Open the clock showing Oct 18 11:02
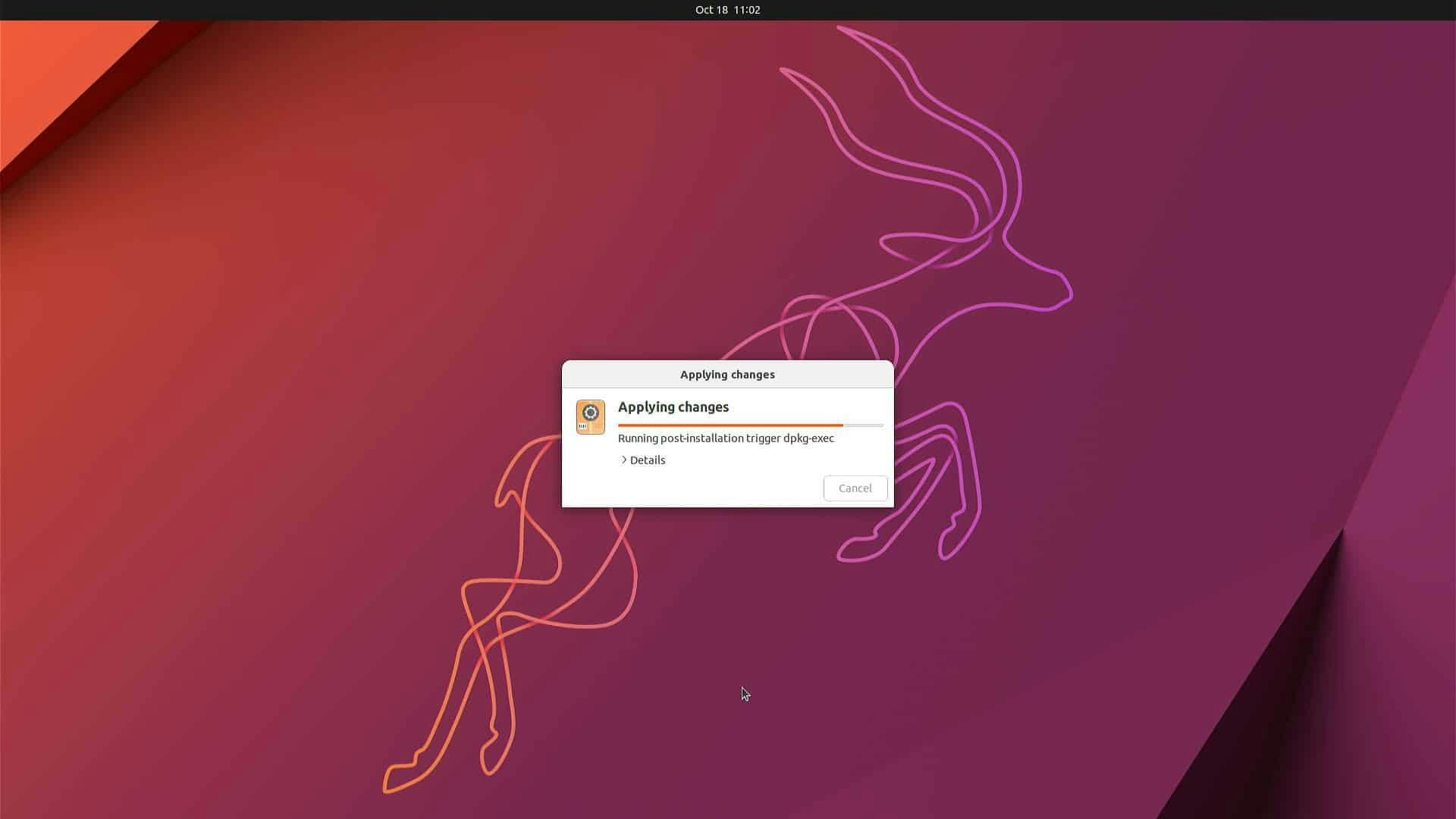 click(x=727, y=10)
